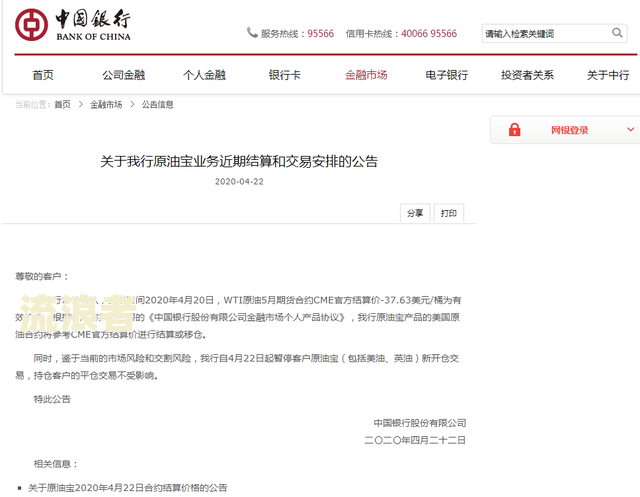Open the 银行卡 menu item
The width and height of the screenshot is (640, 497).
click(x=284, y=75)
